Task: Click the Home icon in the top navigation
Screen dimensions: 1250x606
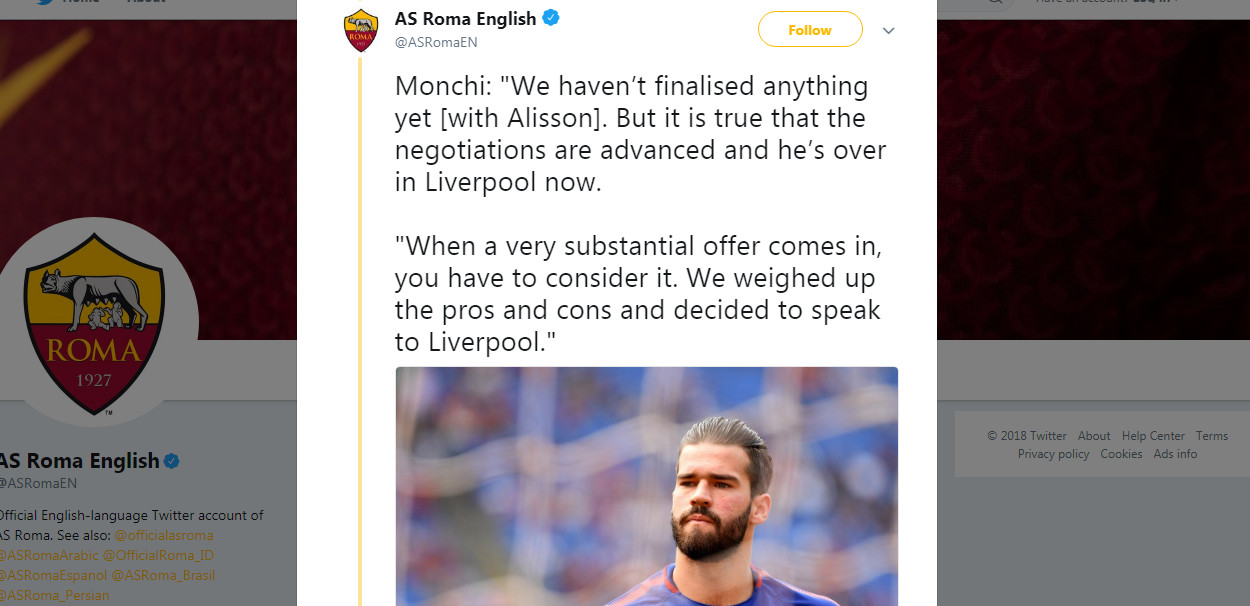Action: pyautogui.click(x=80, y=3)
